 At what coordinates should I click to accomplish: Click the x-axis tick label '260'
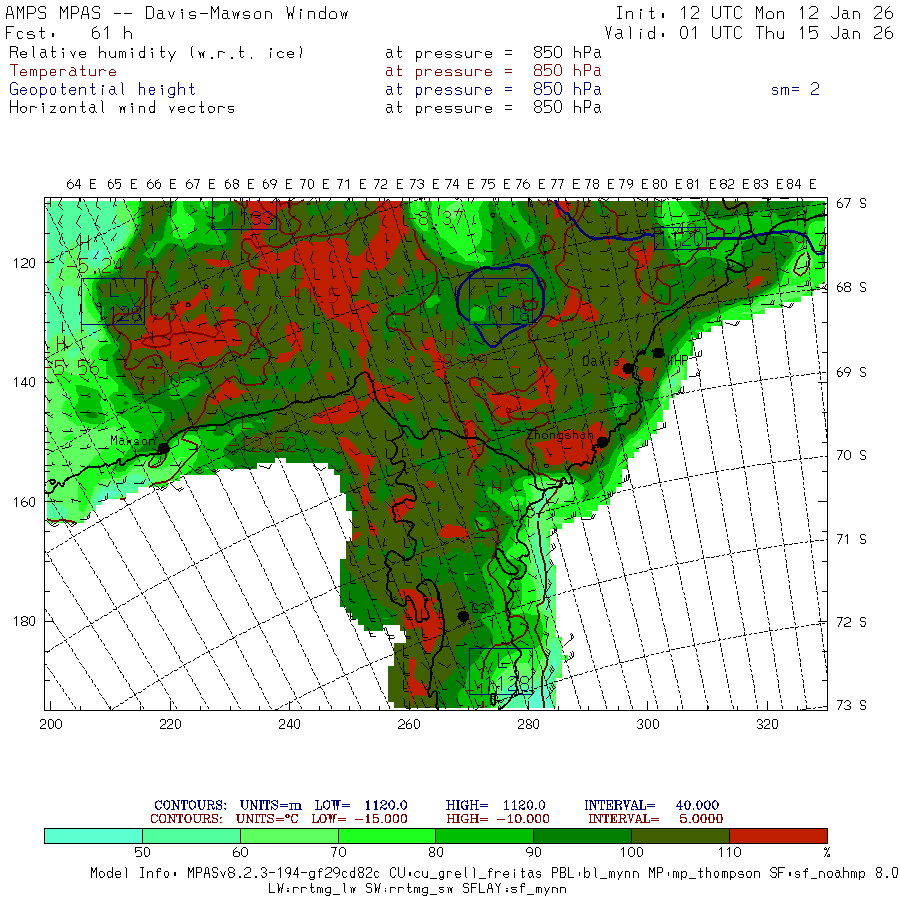point(409,724)
